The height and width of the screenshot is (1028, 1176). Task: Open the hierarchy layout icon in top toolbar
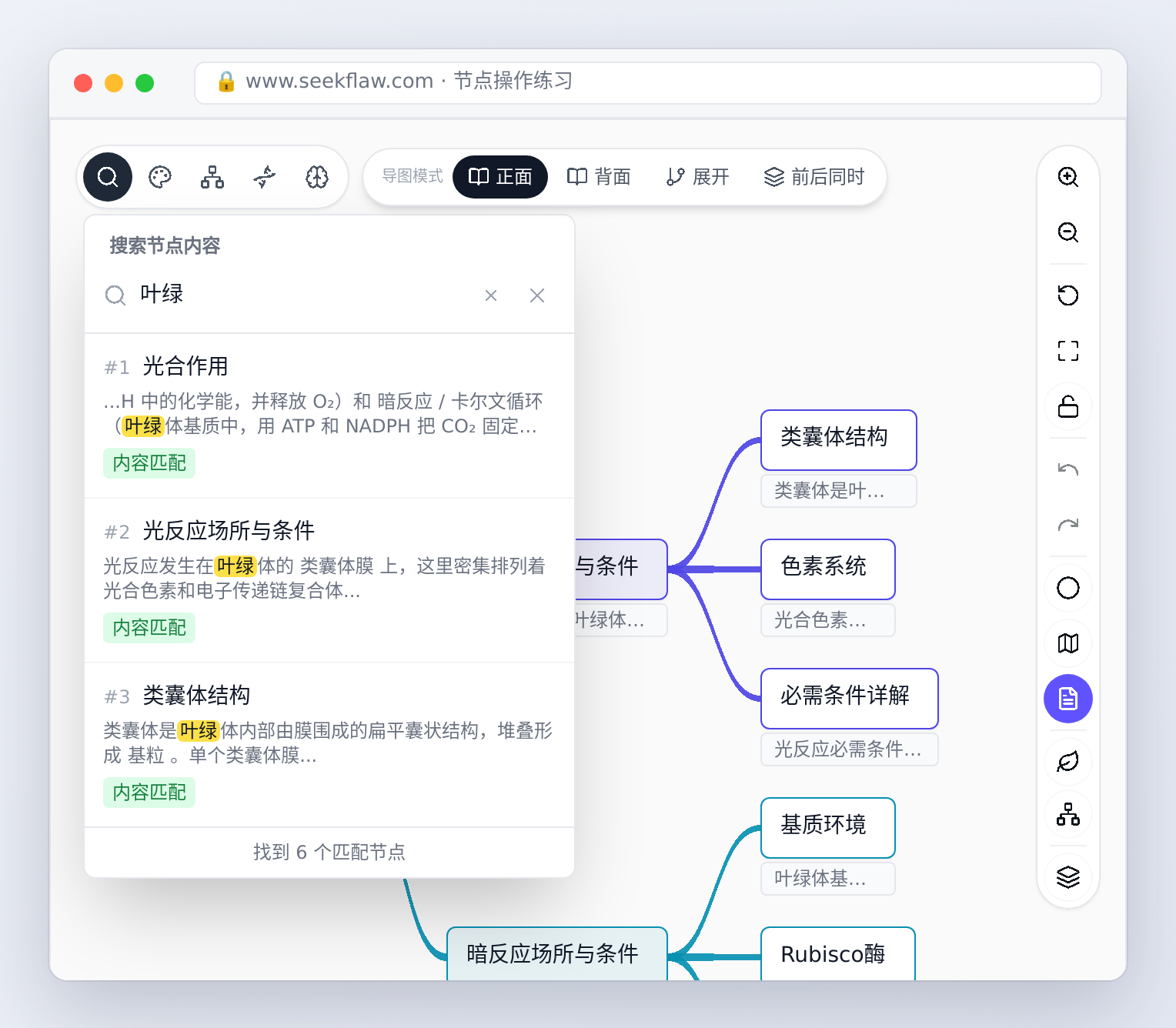212,177
